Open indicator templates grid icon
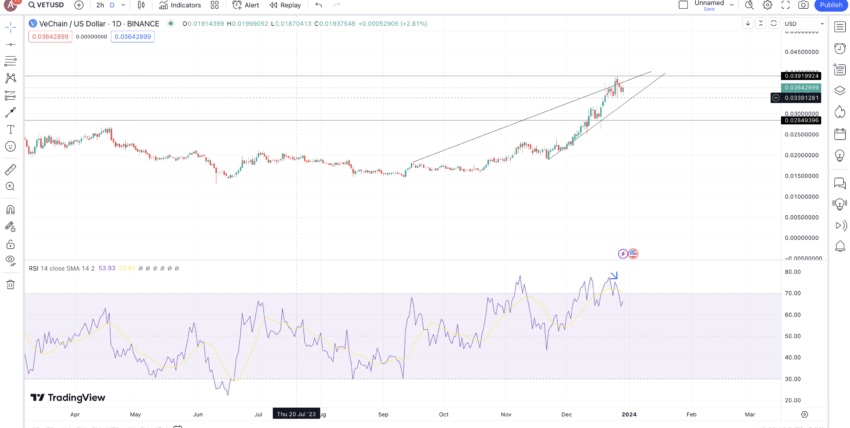This screenshot has height=428, width=850. [215, 5]
